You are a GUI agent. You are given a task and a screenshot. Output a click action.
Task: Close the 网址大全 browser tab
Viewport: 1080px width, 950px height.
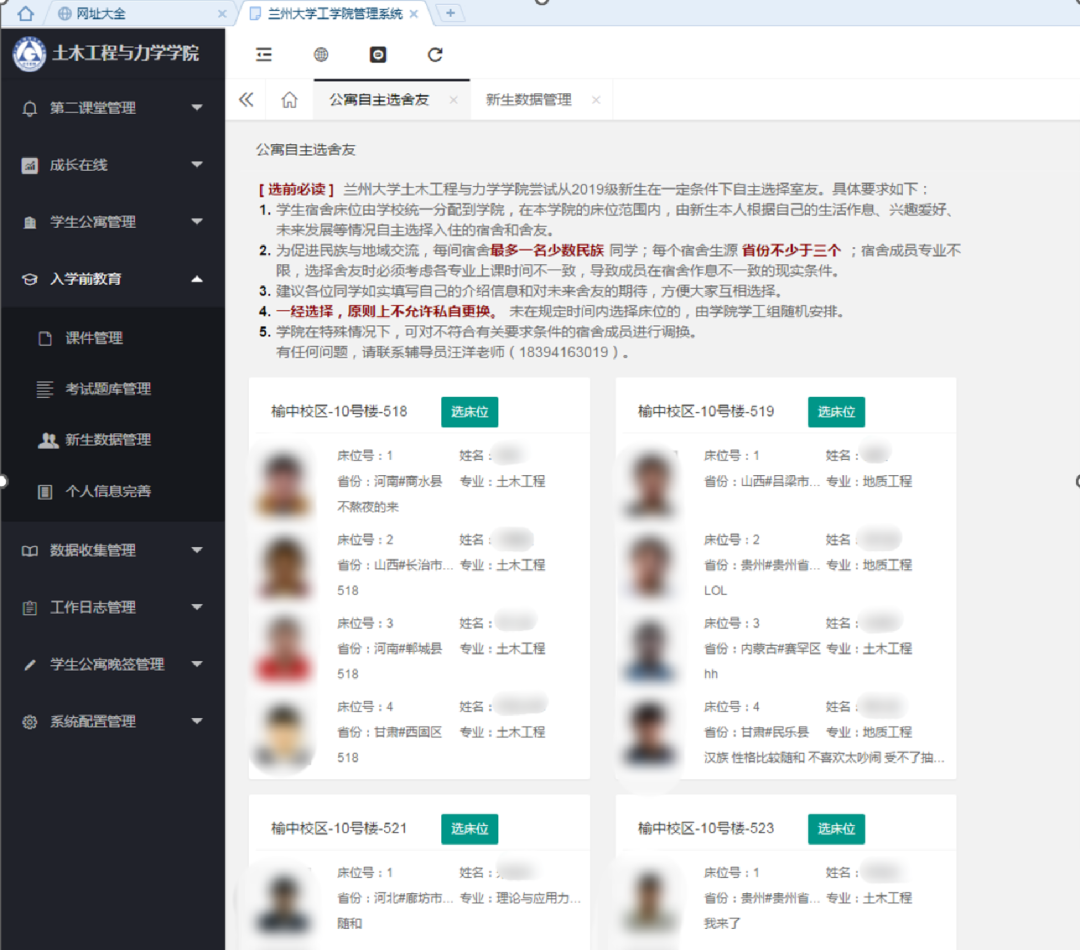[x=222, y=13]
